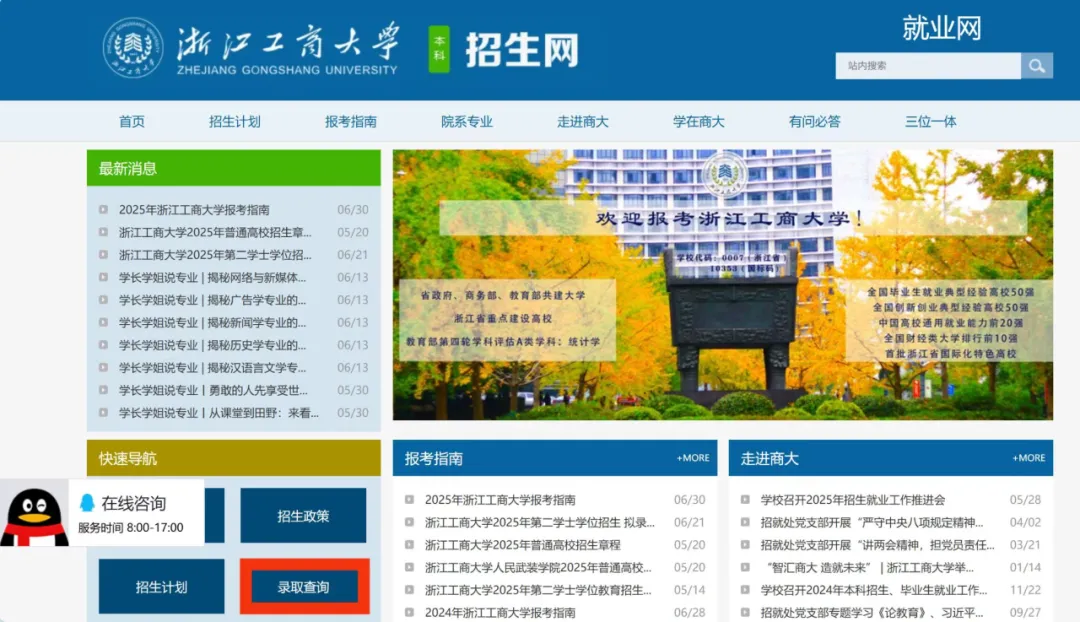
Task: Open 走进商大 in navigation bar
Action: pyautogui.click(x=583, y=122)
